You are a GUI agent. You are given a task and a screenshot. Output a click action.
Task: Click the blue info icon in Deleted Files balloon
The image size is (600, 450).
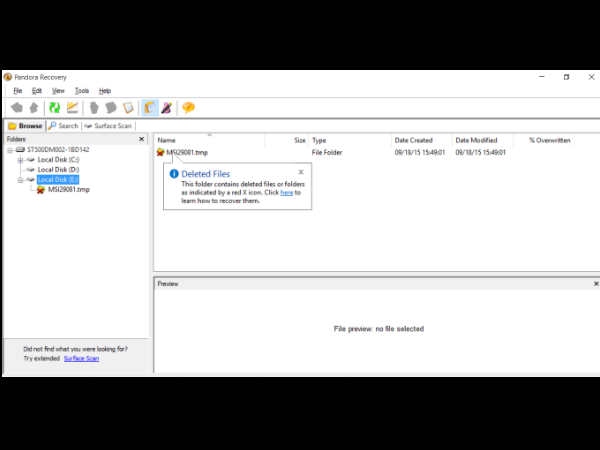(174, 174)
